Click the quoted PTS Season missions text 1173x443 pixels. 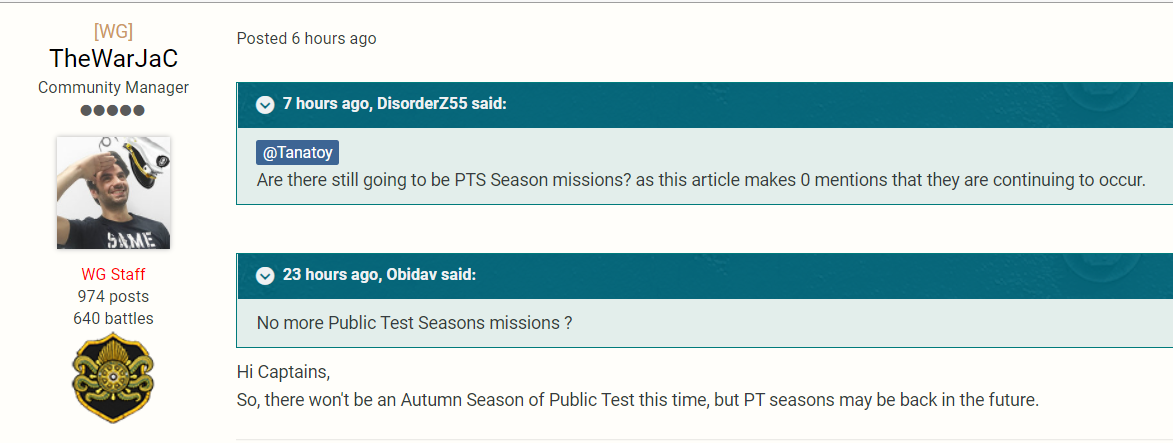click(701, 180)
